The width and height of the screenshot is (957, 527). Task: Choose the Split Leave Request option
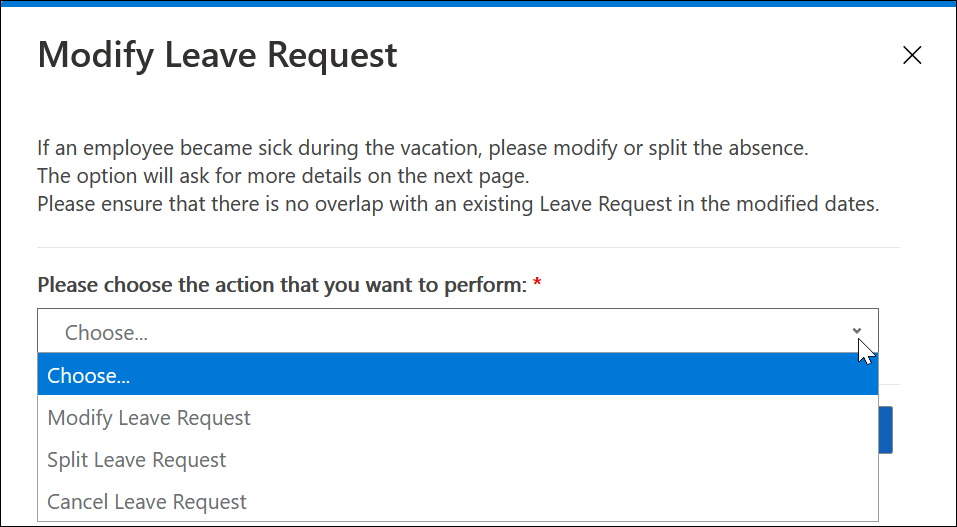coord(138,460)
